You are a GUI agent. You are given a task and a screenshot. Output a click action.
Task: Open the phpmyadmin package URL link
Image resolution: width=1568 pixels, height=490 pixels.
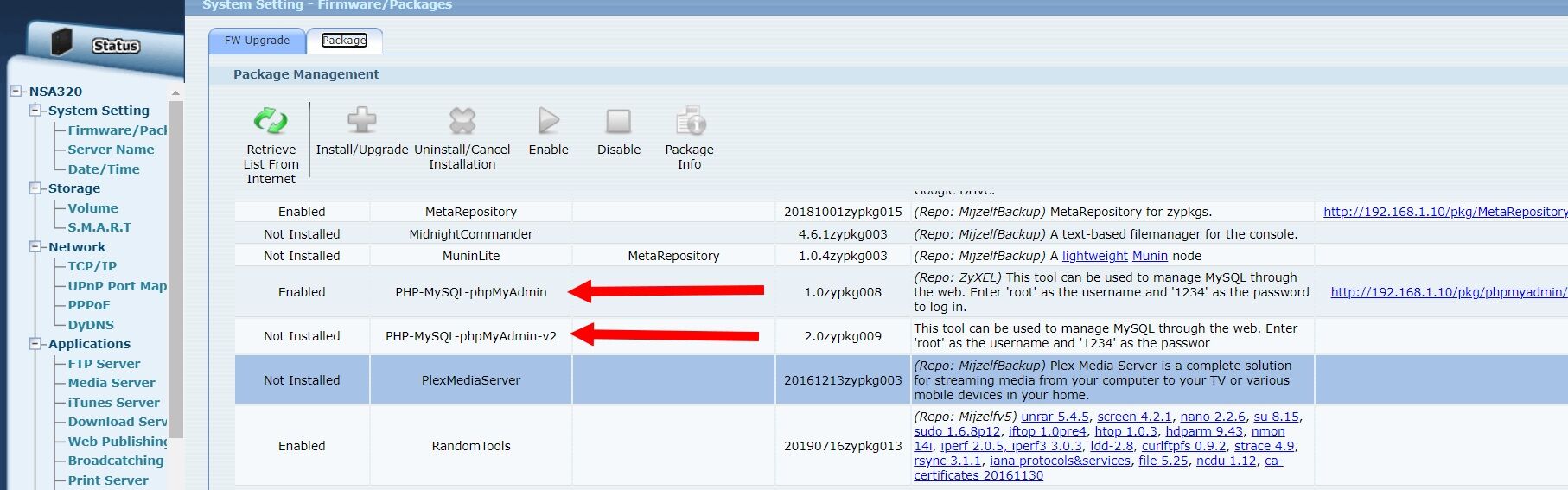1449,292
